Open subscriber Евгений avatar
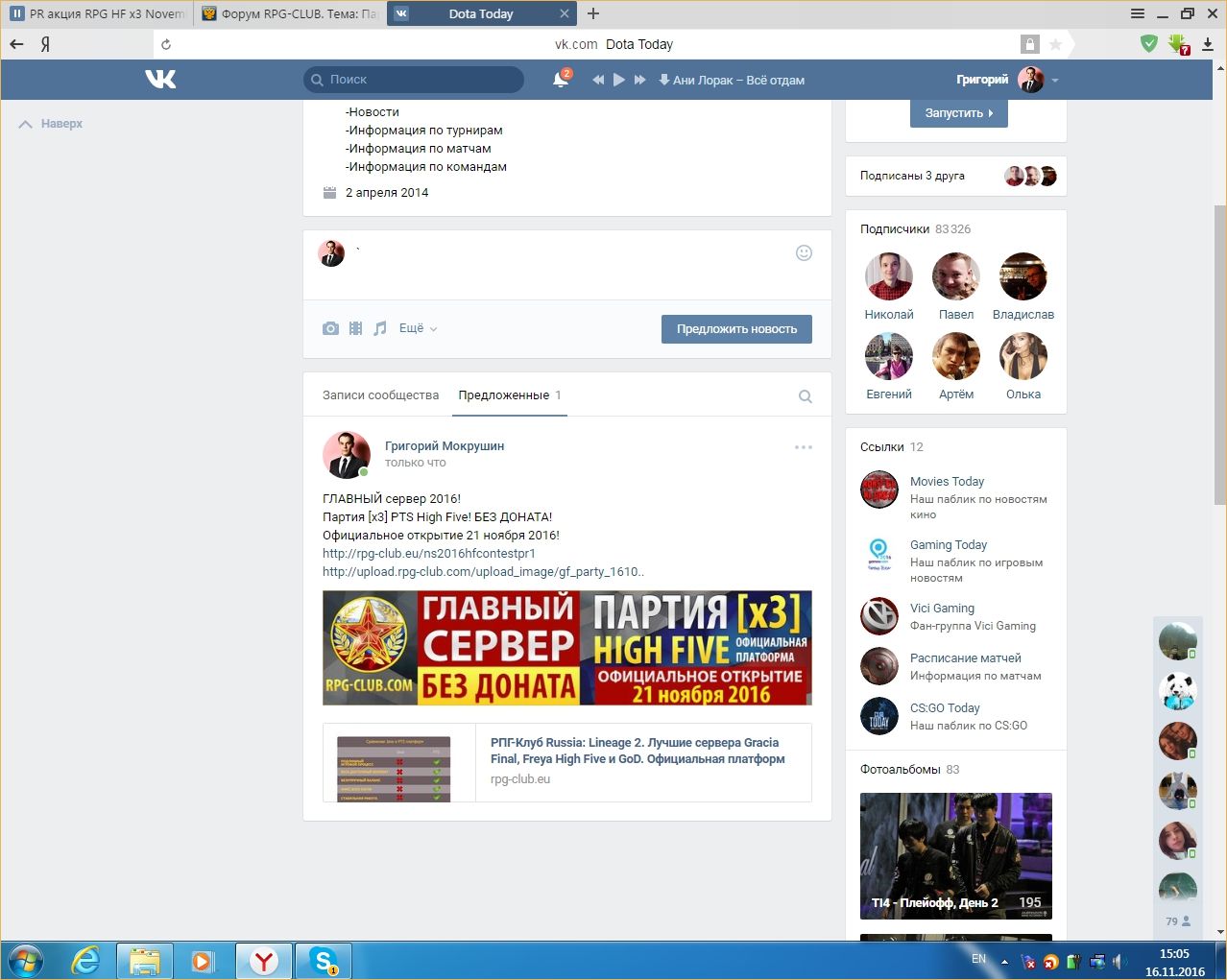 click(x=889, y=357)
